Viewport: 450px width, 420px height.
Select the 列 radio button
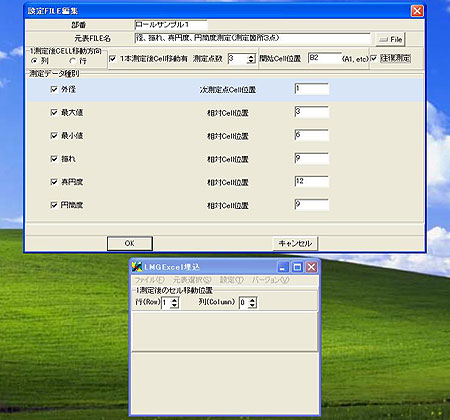34,61
